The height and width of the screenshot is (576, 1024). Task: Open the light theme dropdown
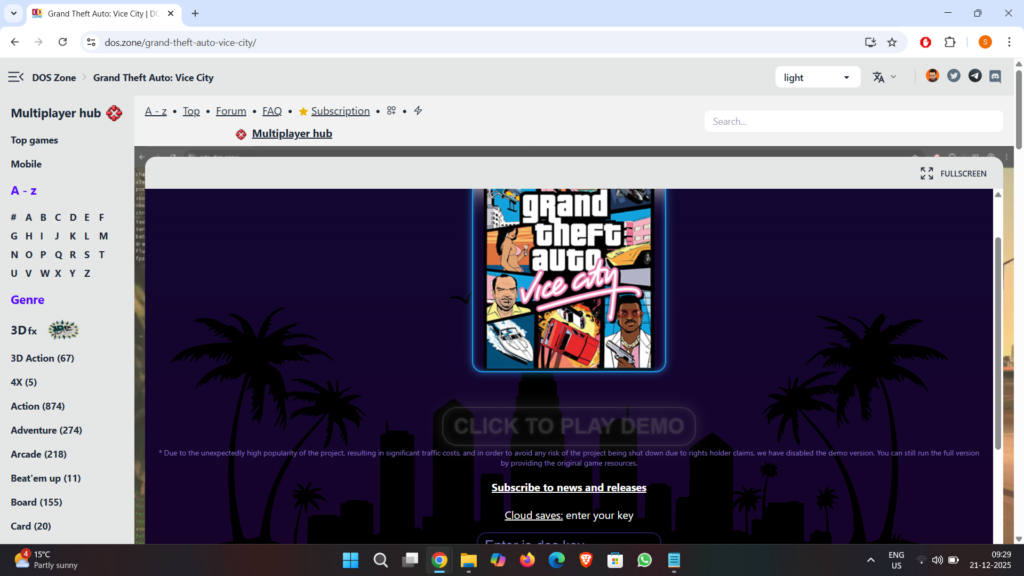(x=817, y=77)
